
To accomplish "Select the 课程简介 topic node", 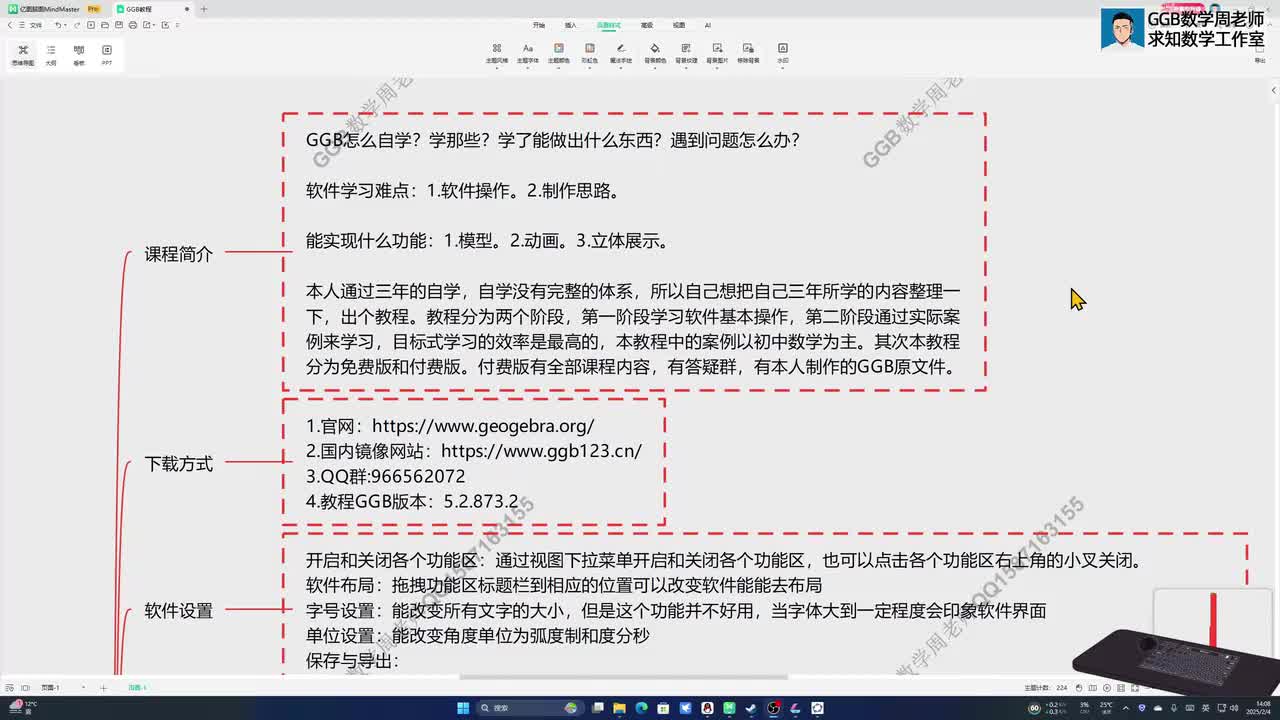I will pos(179,254).
